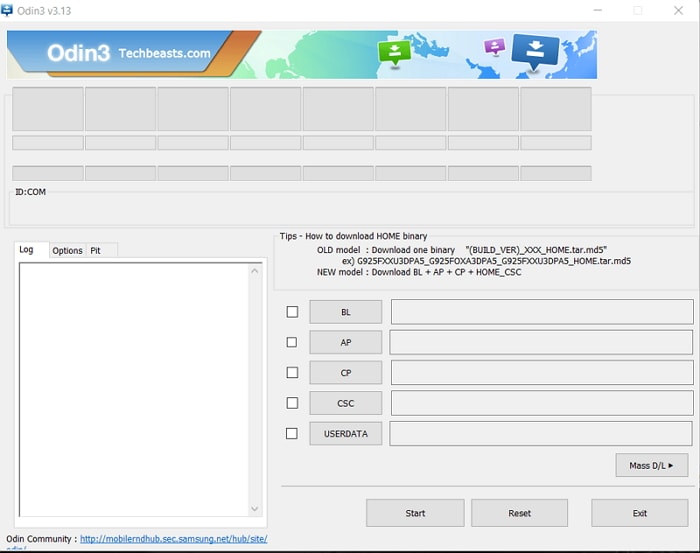This screenshot has width=700, height=553.
Task: Open the Odin Community Samsung link
Action: [x=175, y=539]
